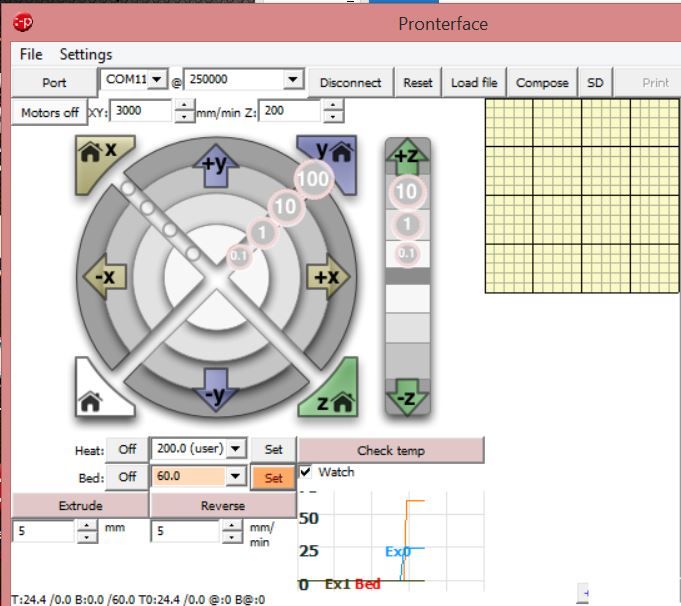
Task: Click the Compose button
Action: [x=542, y=83]
